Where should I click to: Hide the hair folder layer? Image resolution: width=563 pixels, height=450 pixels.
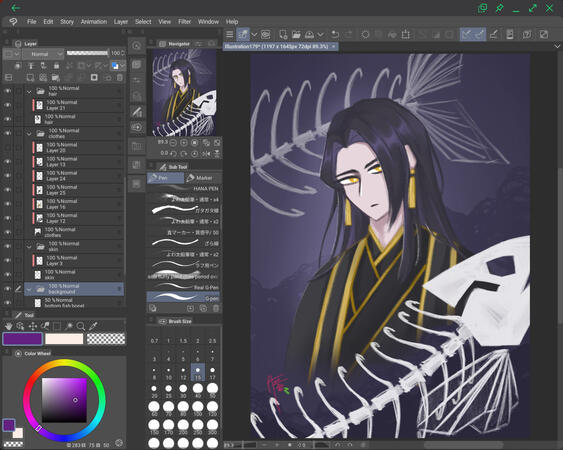pos(7,91)
